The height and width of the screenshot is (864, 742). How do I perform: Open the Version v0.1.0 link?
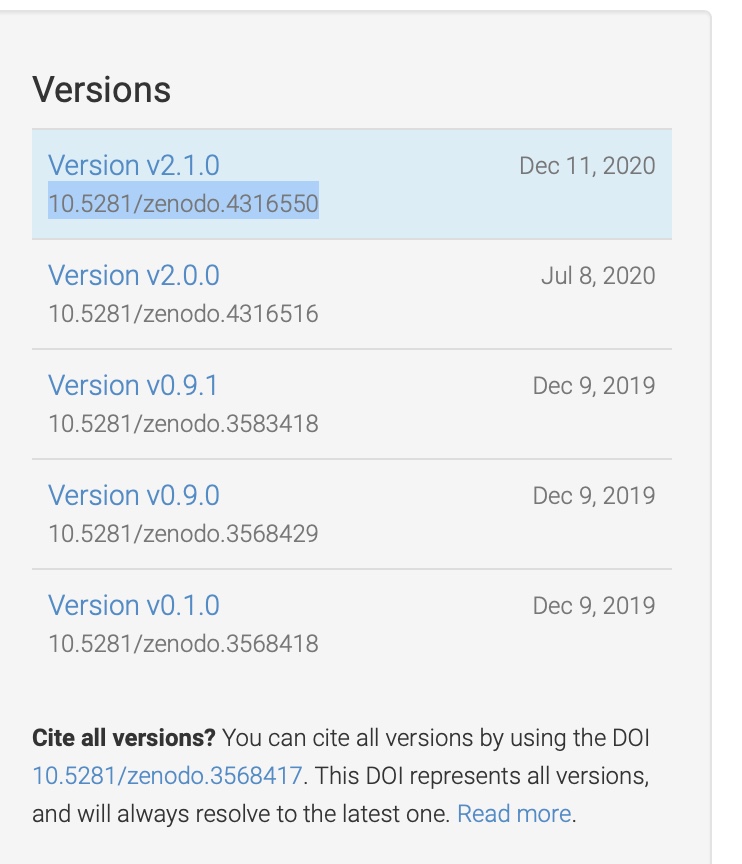coord(134,605)
